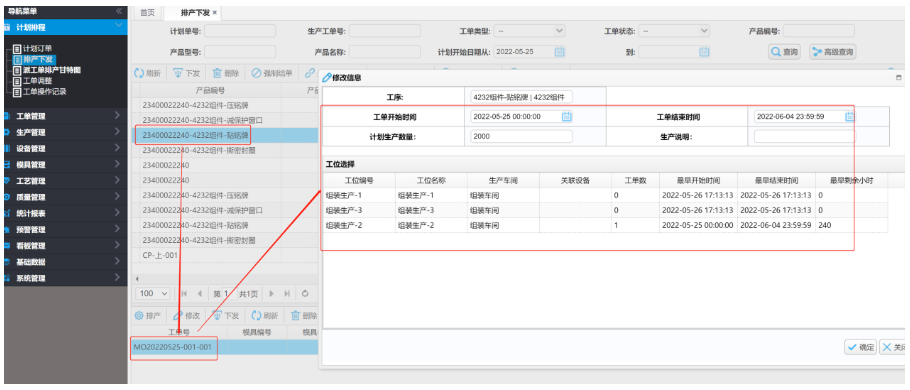Click the 工序 field in dialog
The image size is (910, 390).
[x=521, y=97]
